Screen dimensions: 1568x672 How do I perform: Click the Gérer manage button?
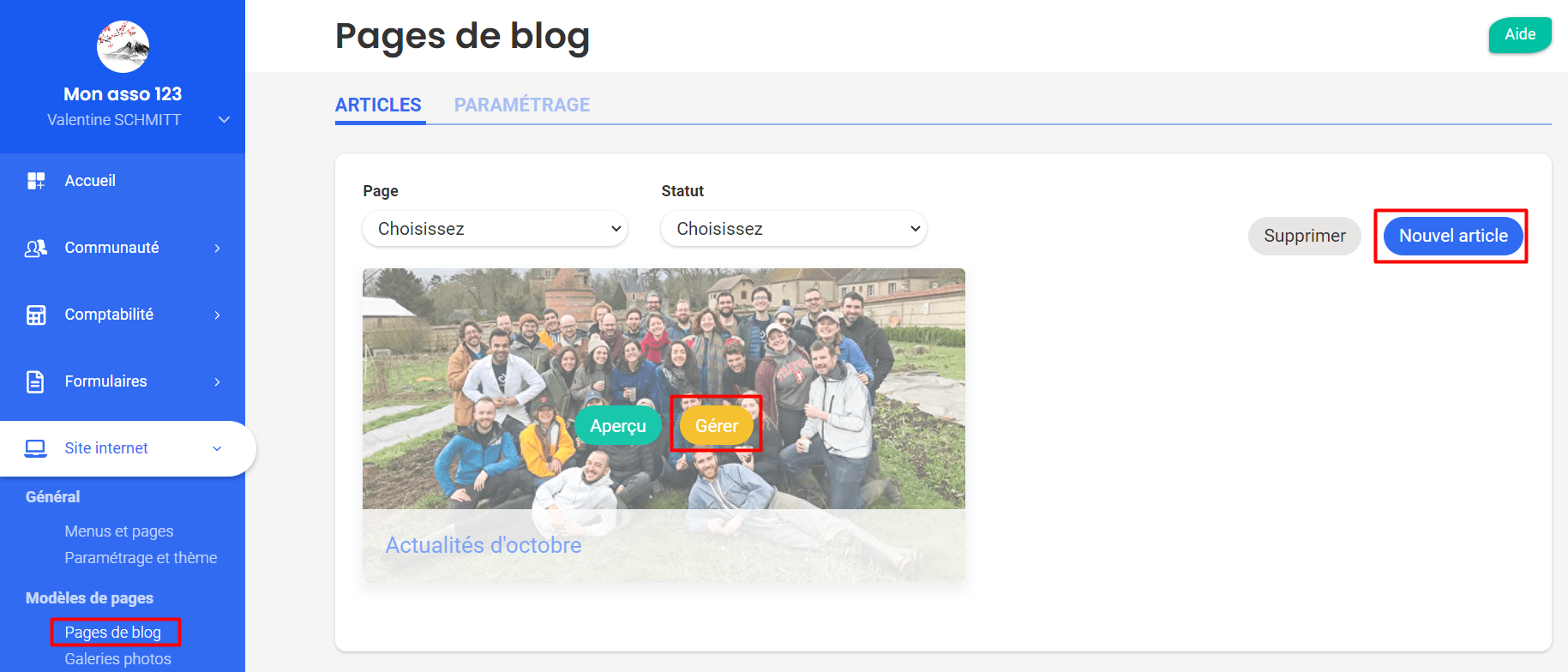(x=717, y=426)
